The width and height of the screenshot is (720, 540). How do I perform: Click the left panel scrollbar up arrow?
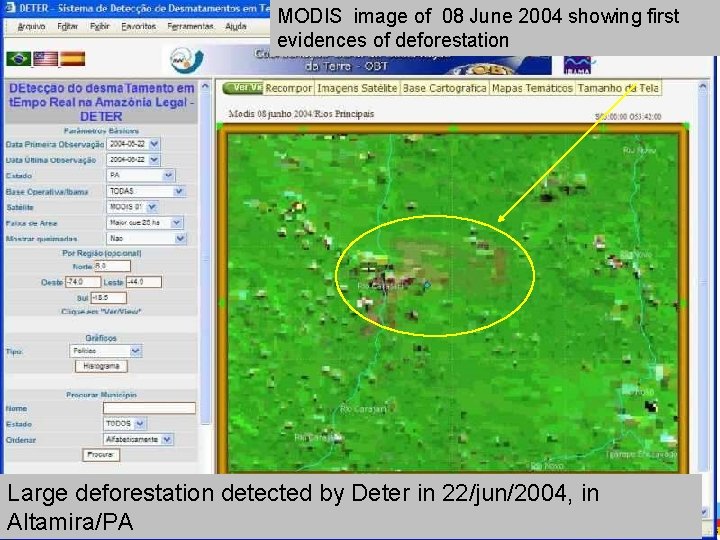(x=206, y=86)
